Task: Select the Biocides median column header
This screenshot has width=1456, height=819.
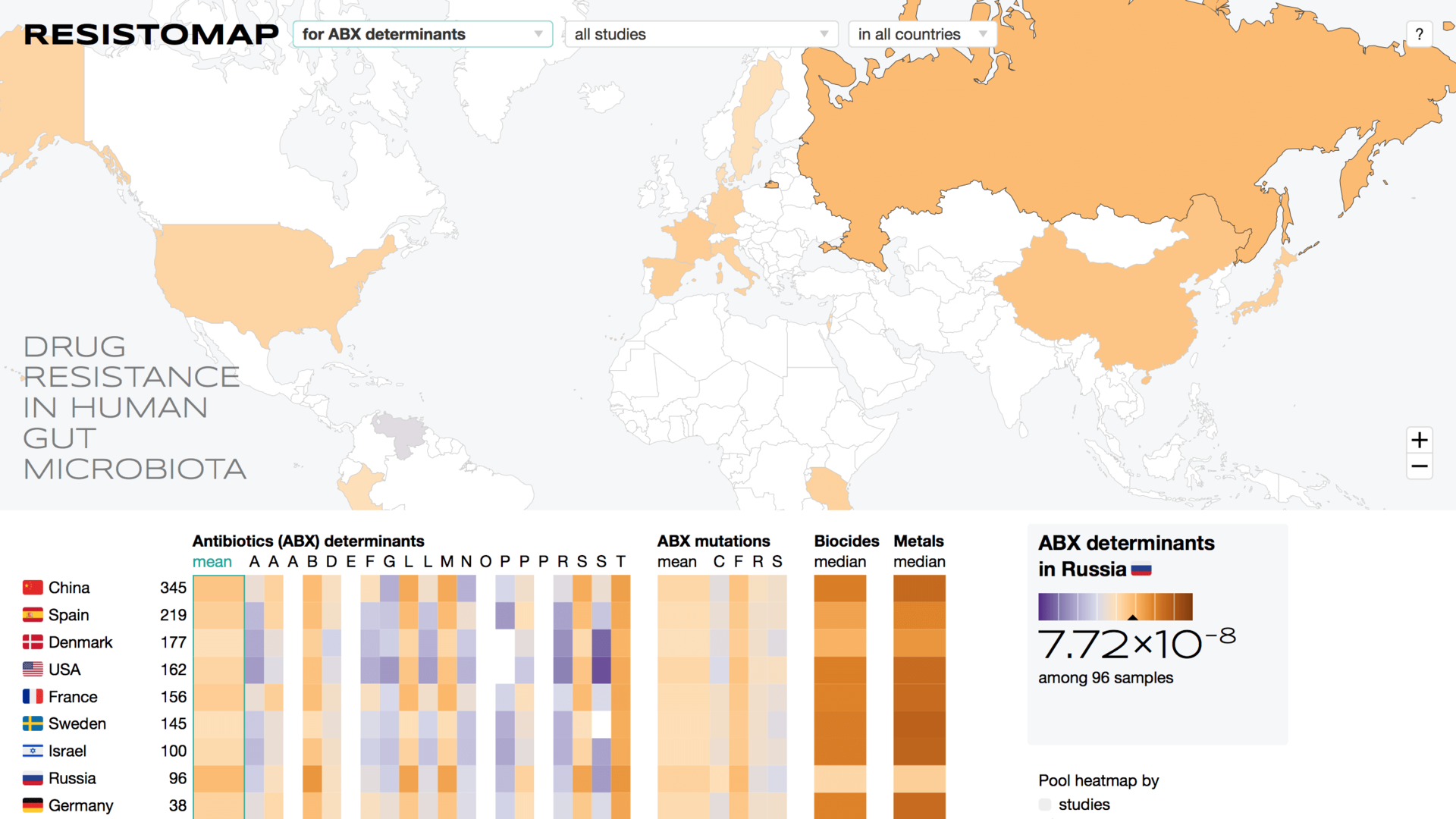Action: (x=839, y=562)
